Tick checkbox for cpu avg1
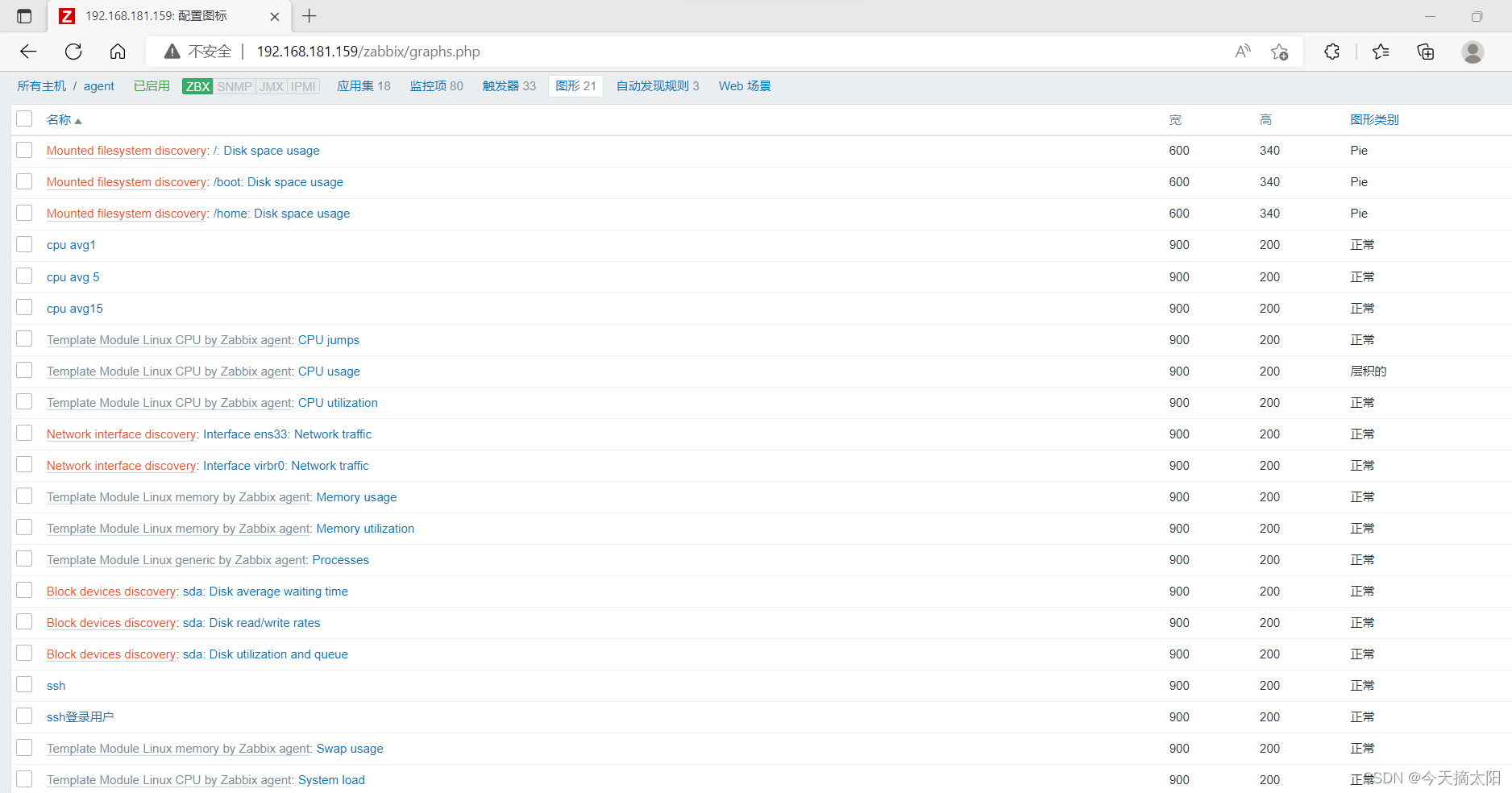 click(24, 244)
